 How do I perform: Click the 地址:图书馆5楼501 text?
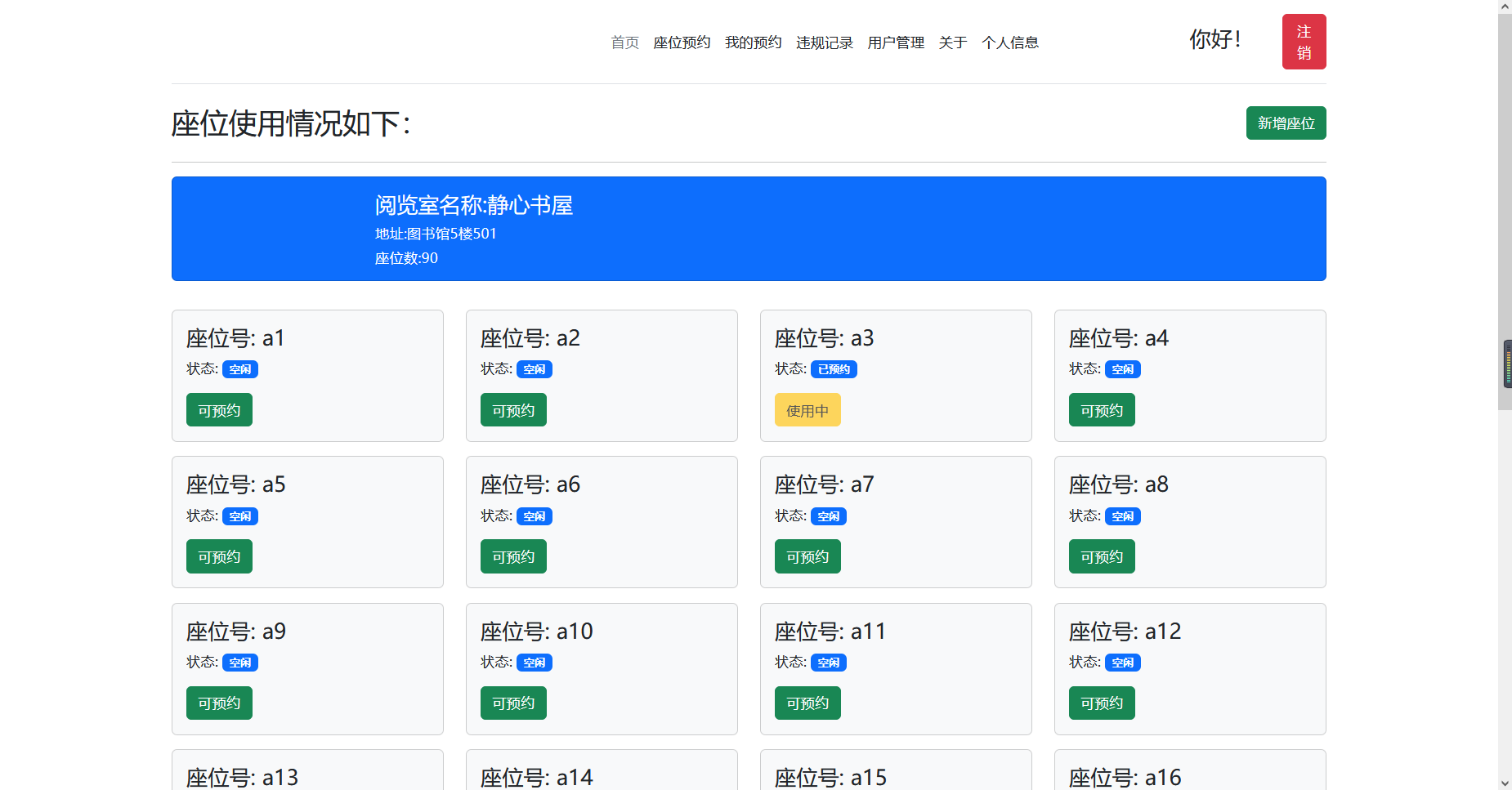(436, 234)
